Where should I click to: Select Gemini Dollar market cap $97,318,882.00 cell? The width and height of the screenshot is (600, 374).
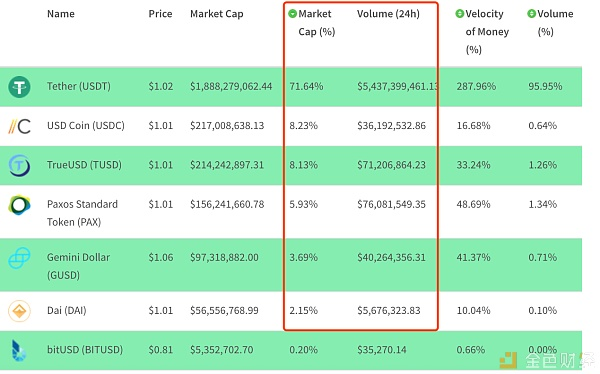224,257
